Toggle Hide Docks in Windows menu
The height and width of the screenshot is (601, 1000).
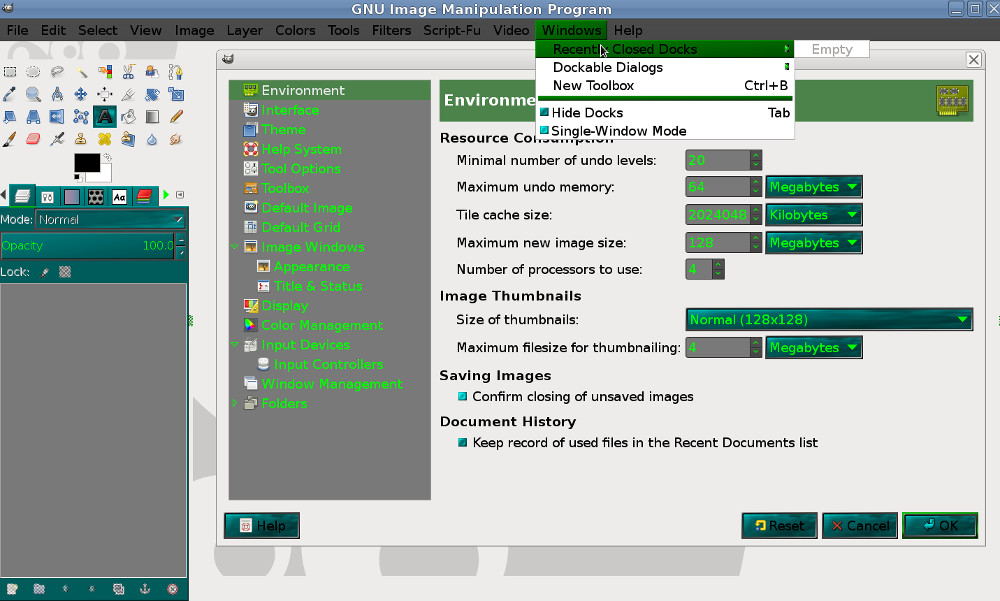[665, 113]
